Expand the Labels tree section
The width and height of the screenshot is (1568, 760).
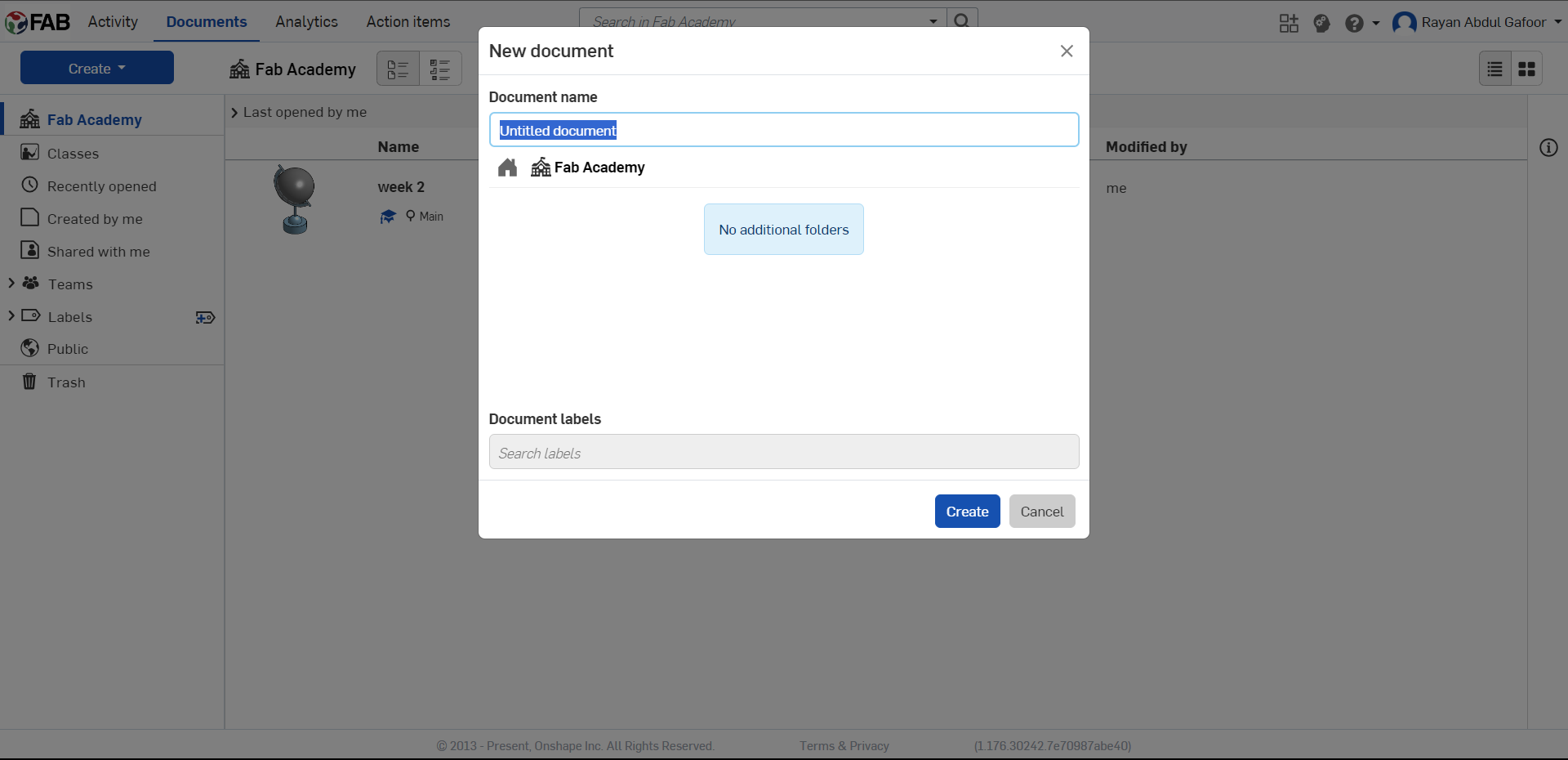tap(11, 316)
